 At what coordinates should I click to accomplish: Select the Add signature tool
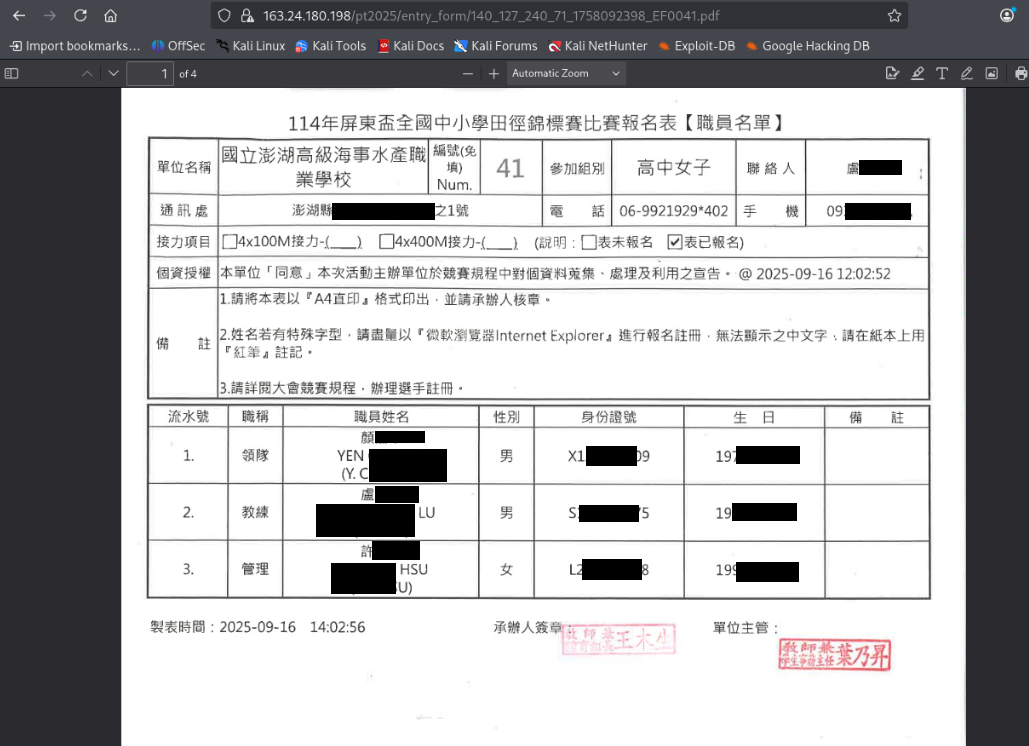click(892, 73)
